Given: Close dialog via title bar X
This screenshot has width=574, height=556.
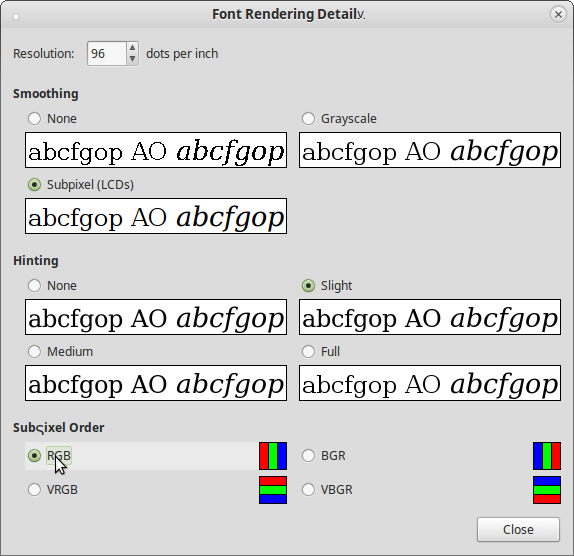Looking at the screenshot, I should pos(558,14).
